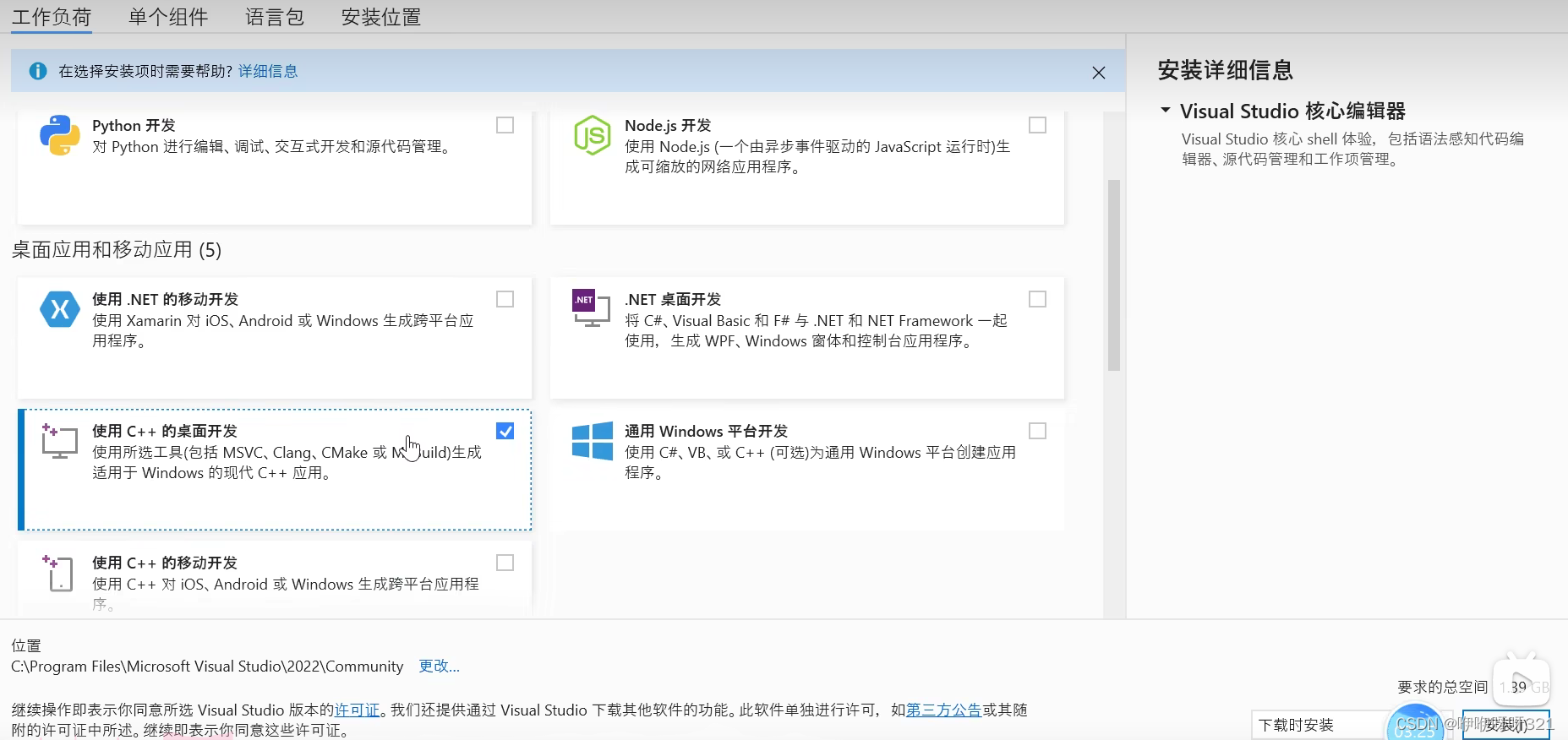Click the install path C:\Program Files text

pos(207,666)
